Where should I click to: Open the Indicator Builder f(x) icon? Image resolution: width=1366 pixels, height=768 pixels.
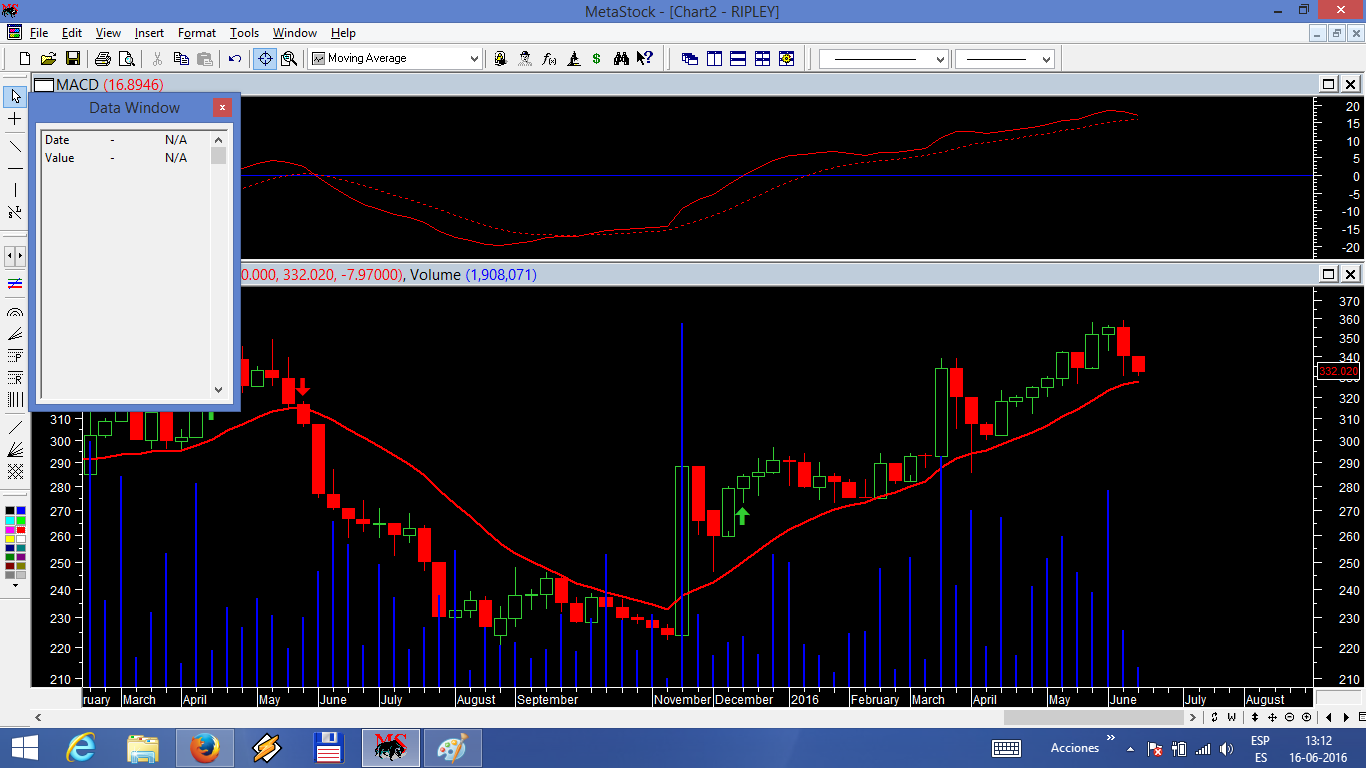coord(549,58)
